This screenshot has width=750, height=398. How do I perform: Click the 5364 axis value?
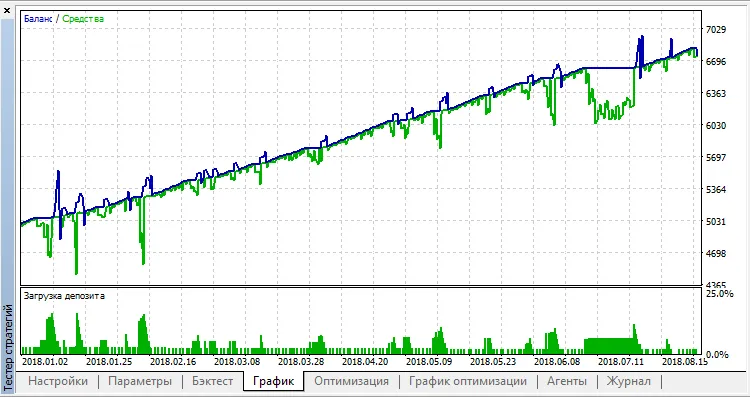coord(717,190)
